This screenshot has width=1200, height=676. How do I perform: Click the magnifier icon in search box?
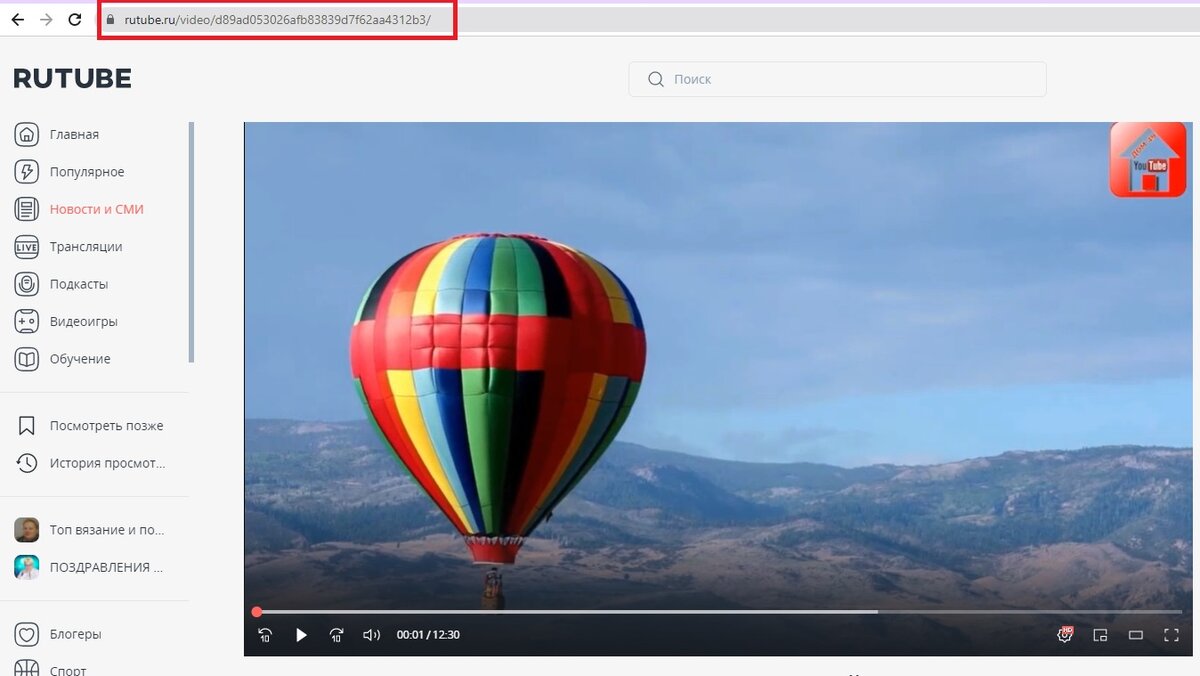pyautogui.click(x=656, y=79)
